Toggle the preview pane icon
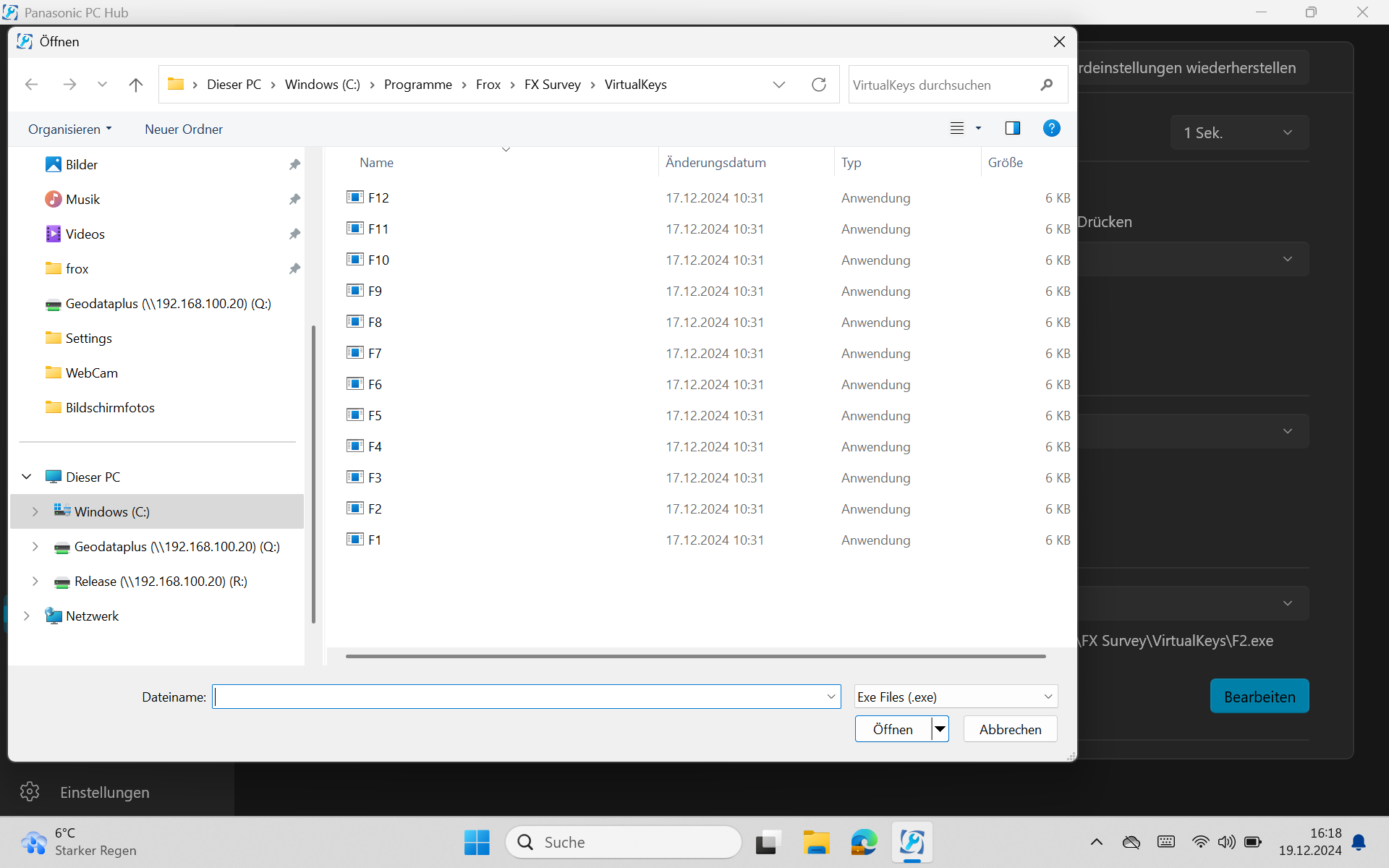 tap(1012, 128)
